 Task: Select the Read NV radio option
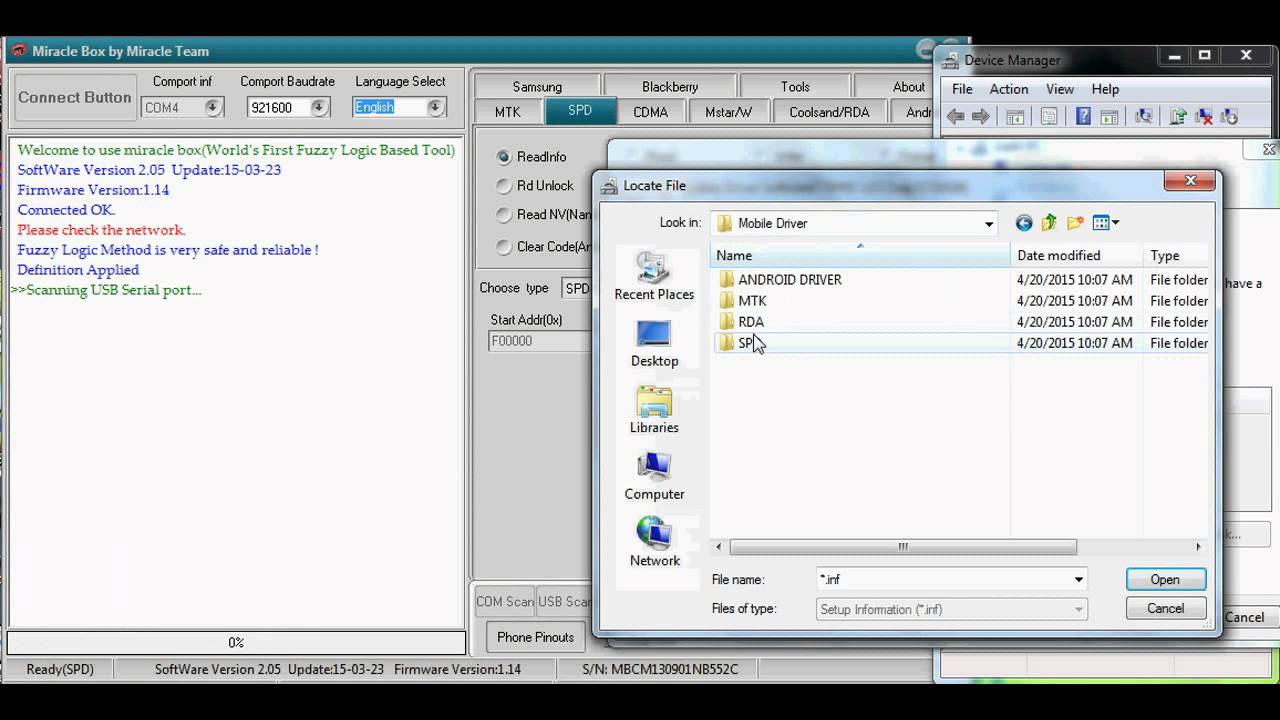(x=504, y=214)
